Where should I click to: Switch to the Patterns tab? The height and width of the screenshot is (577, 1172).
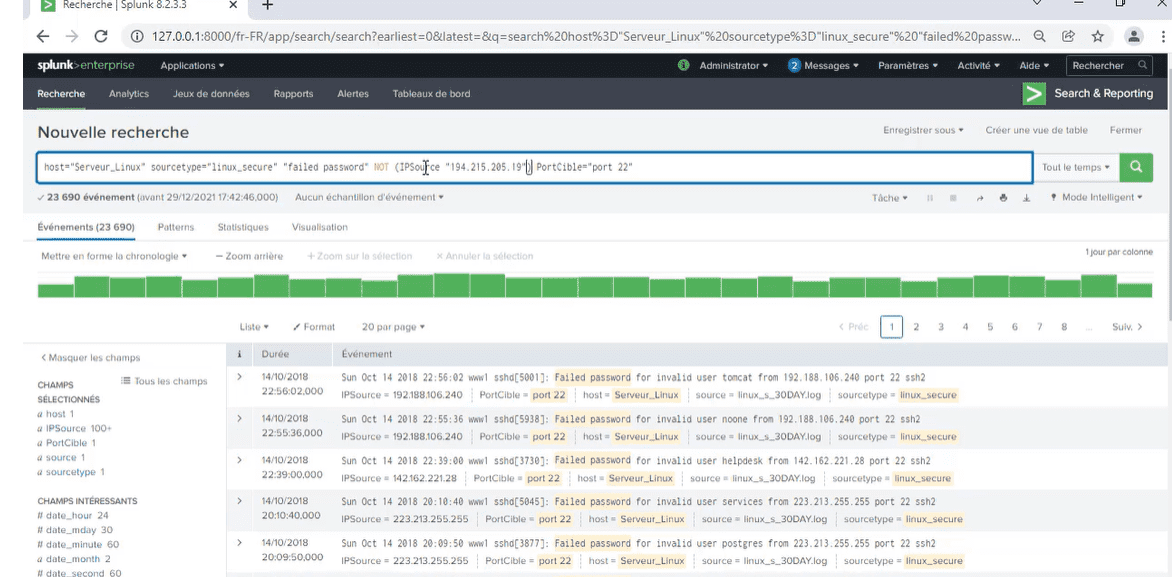click(x=176, y=227)
